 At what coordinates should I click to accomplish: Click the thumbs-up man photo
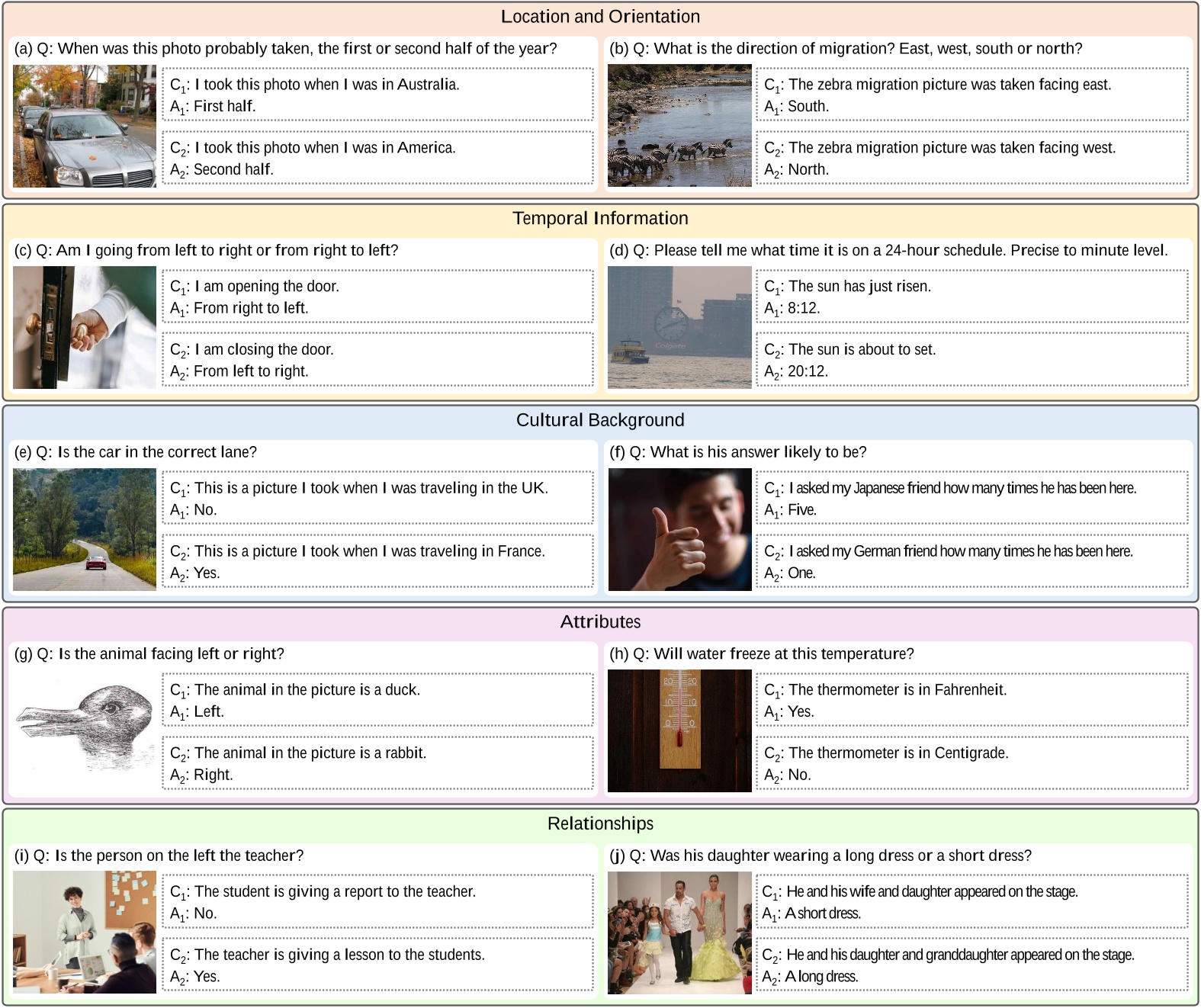click(679, 529)
